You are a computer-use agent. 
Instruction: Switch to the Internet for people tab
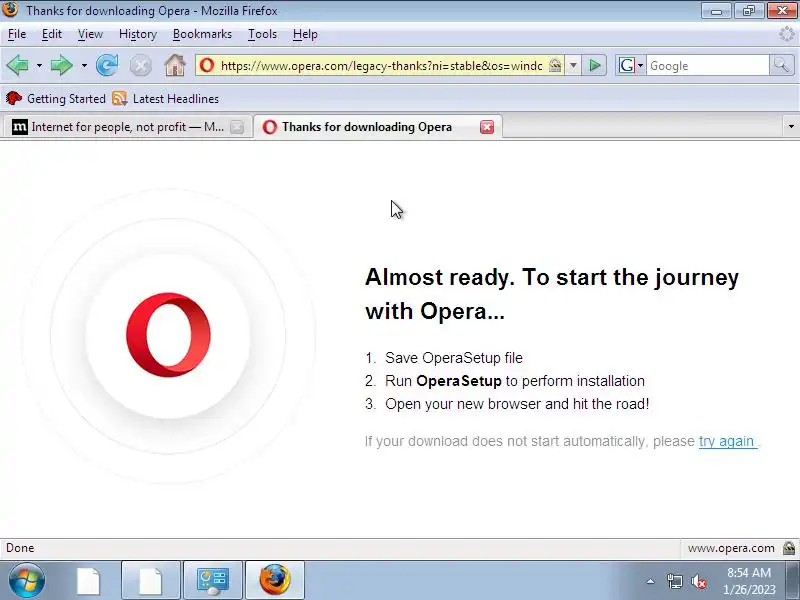click(x=127, y=127)
